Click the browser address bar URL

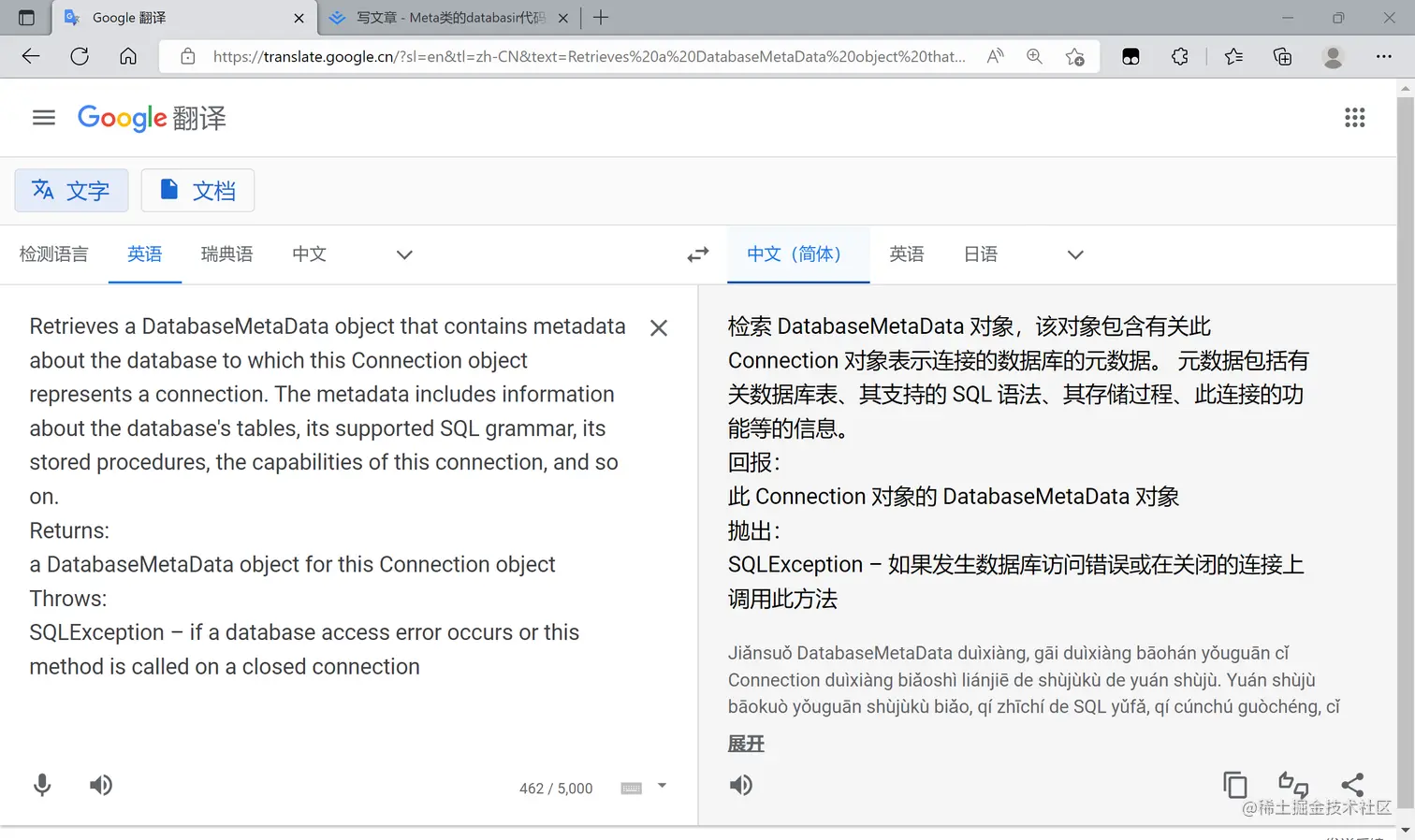tap(589, 56)
